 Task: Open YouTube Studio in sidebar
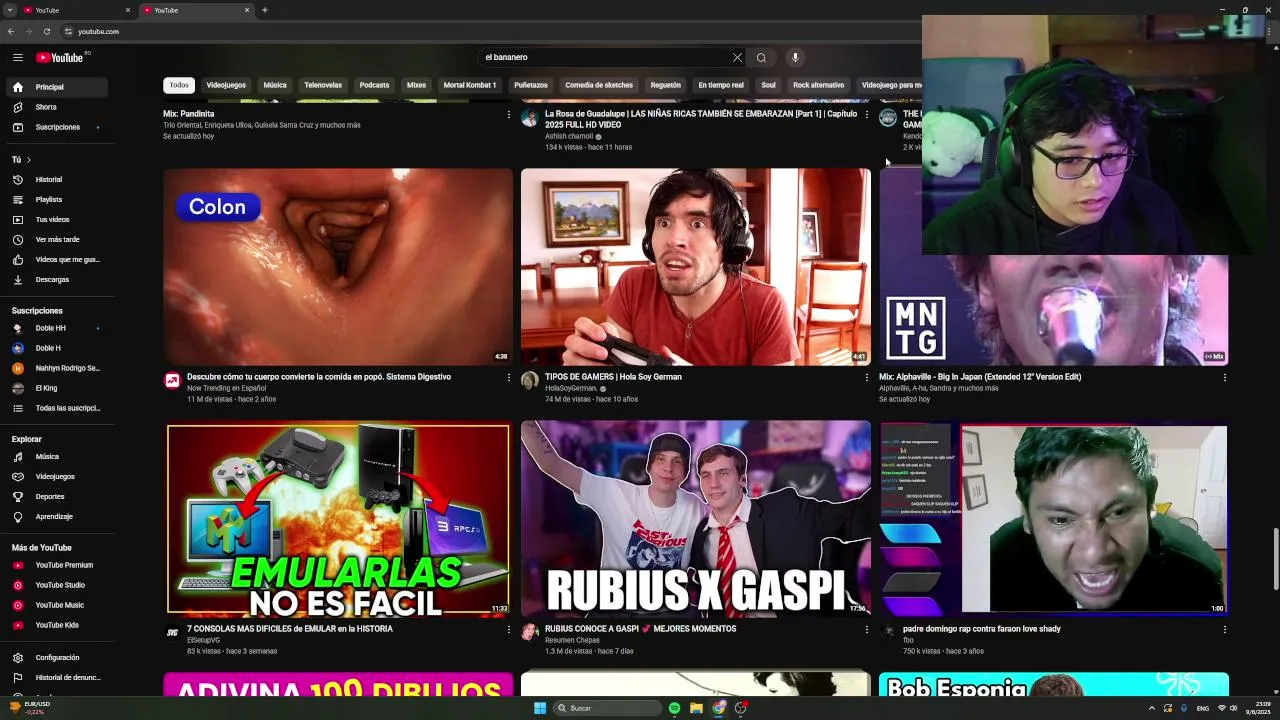(x=57, y=585)
